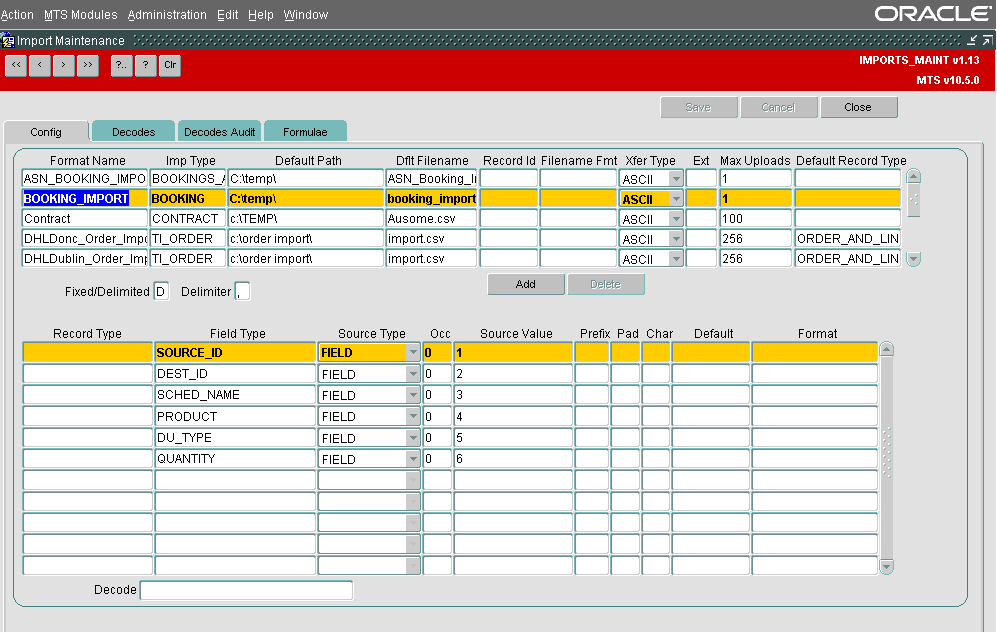Image resolution: width=997 pixels, height=632 pixels.
Task: Open Source Type dropdown for QUANTITY row
Action: tap(413, 458)
